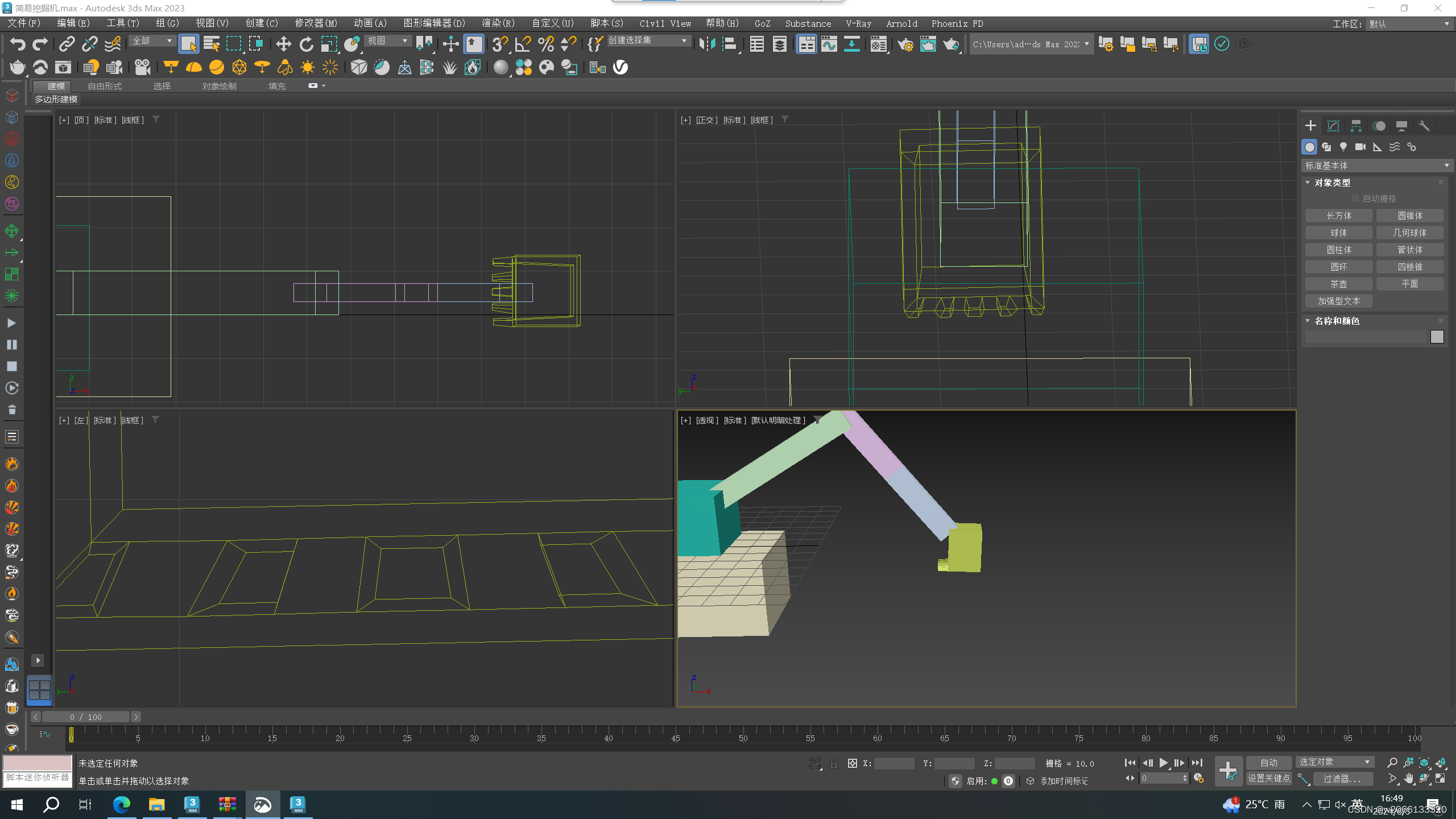Viewport: 1456px width, 819px height.
Task: Toggle the 3D Snaps button
Action: pos(499,44)
